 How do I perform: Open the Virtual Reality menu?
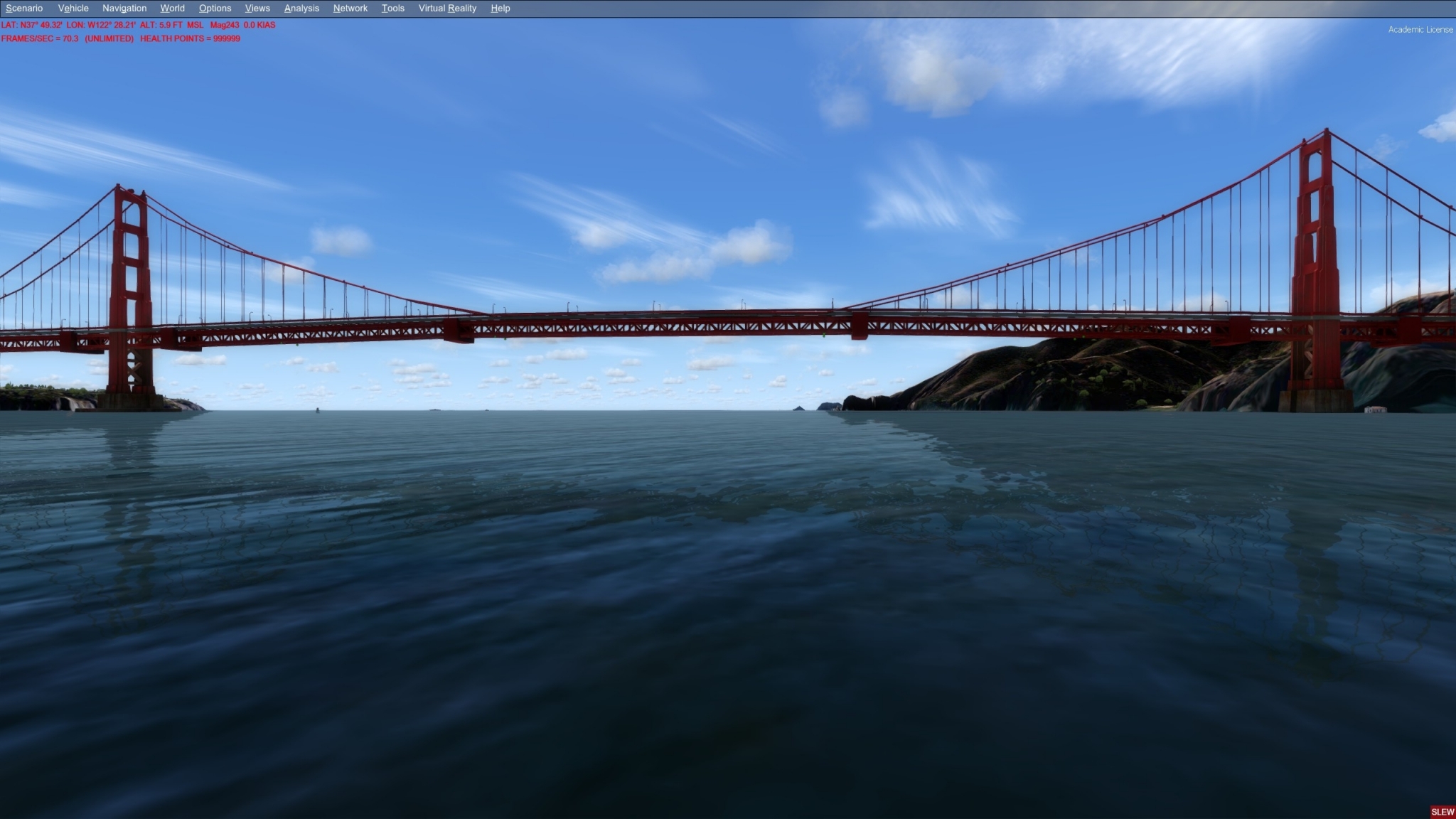coord(447,9)
